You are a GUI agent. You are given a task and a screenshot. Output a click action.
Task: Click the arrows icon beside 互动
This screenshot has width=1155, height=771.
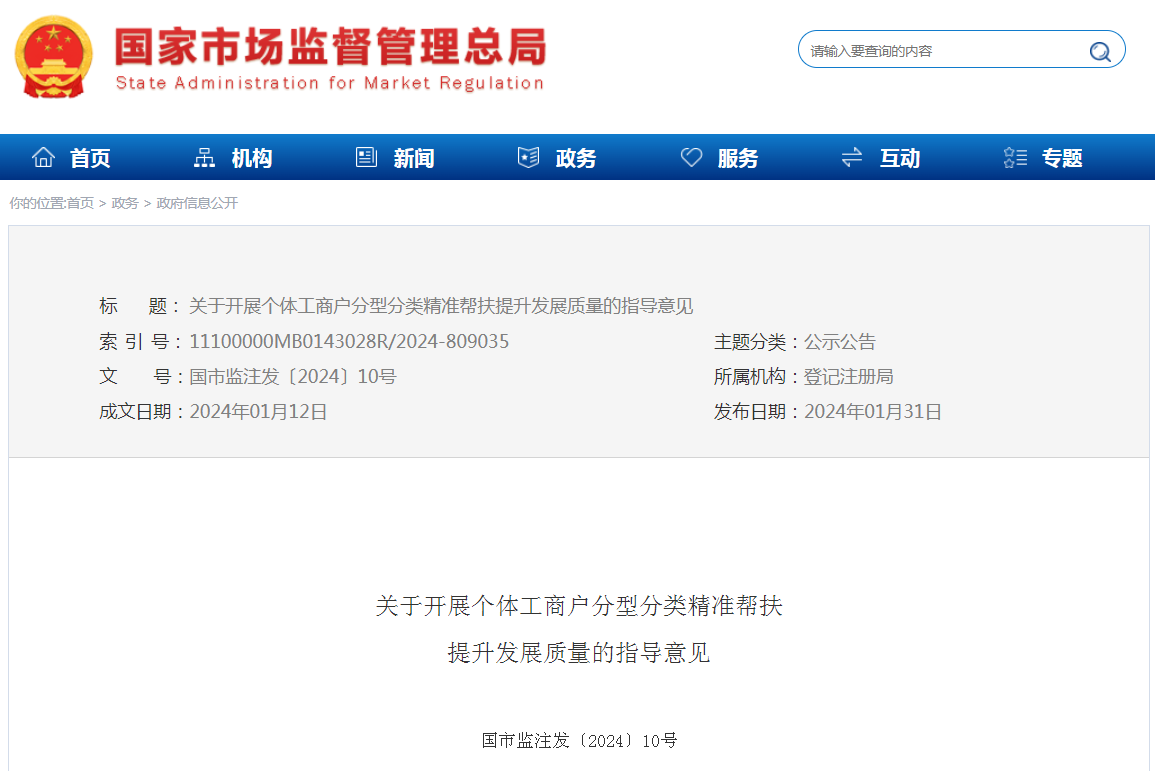coord(852,157)
